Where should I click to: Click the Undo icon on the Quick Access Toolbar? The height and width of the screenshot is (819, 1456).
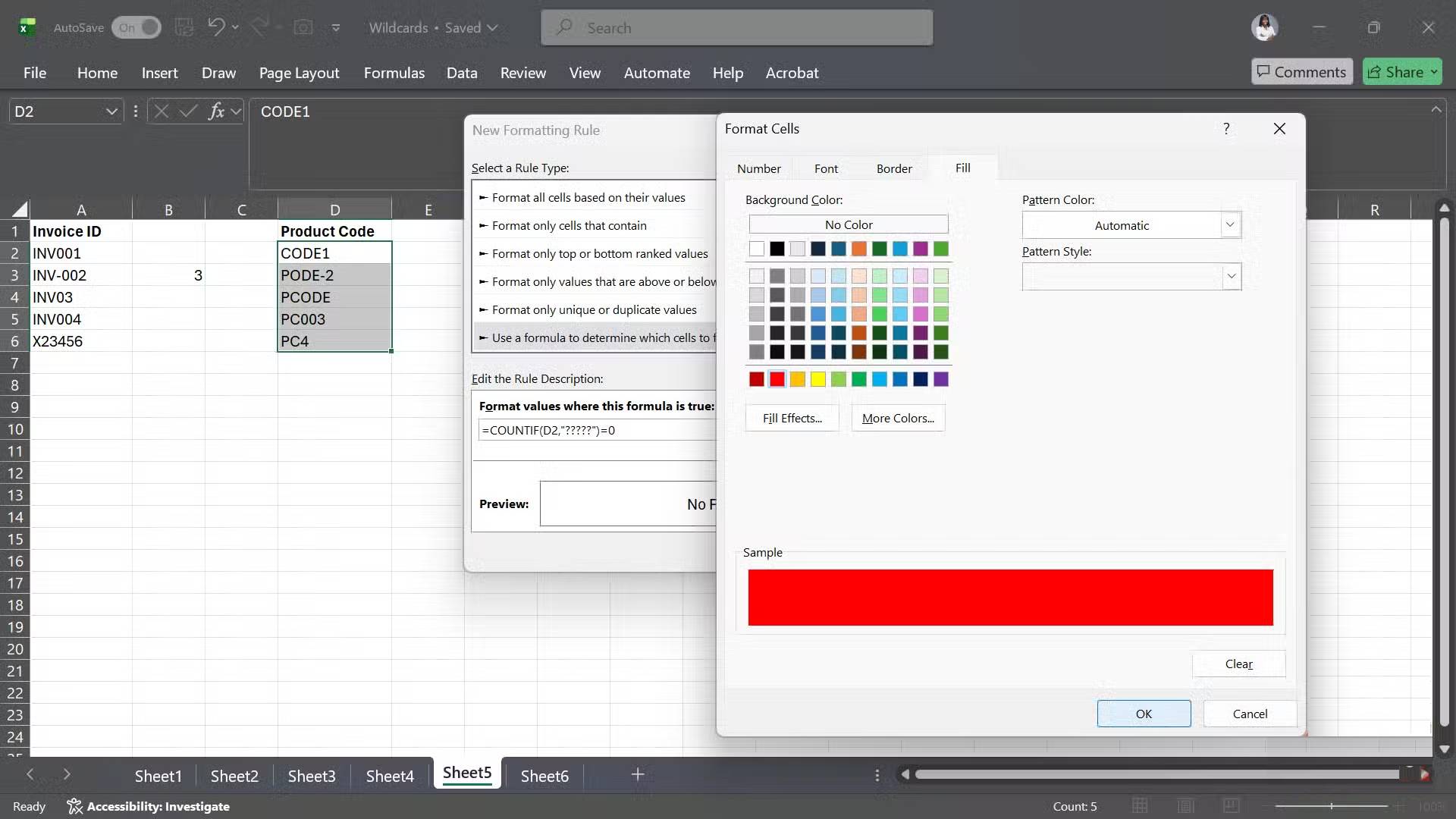pyautogui.click(x=218, y=27)
